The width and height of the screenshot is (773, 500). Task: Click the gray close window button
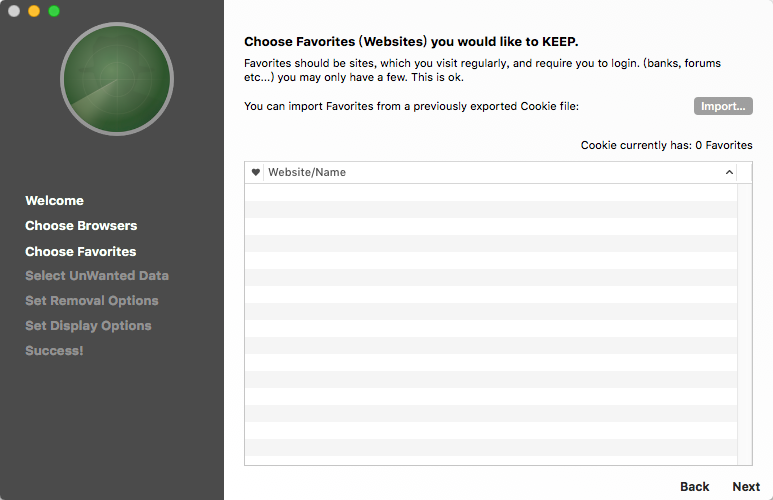(14, 11)
